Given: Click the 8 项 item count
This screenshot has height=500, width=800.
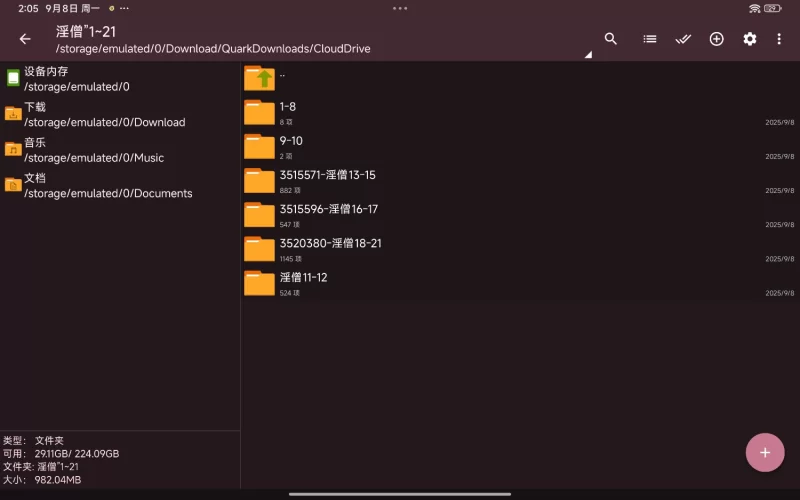Looking at the screenshot, I should [286, 122].
